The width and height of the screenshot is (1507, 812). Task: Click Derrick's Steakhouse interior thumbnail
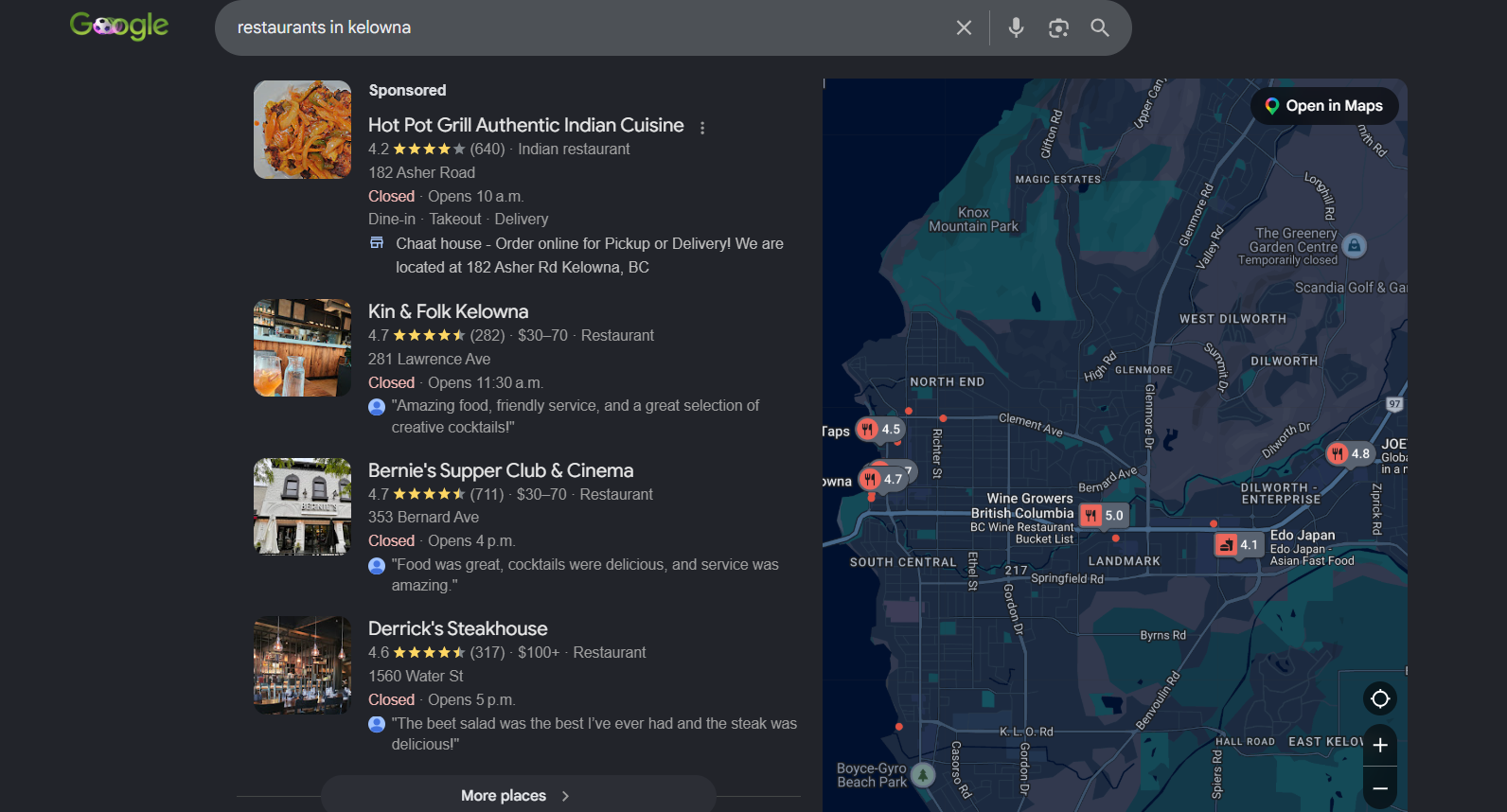(x=302, y=664)
